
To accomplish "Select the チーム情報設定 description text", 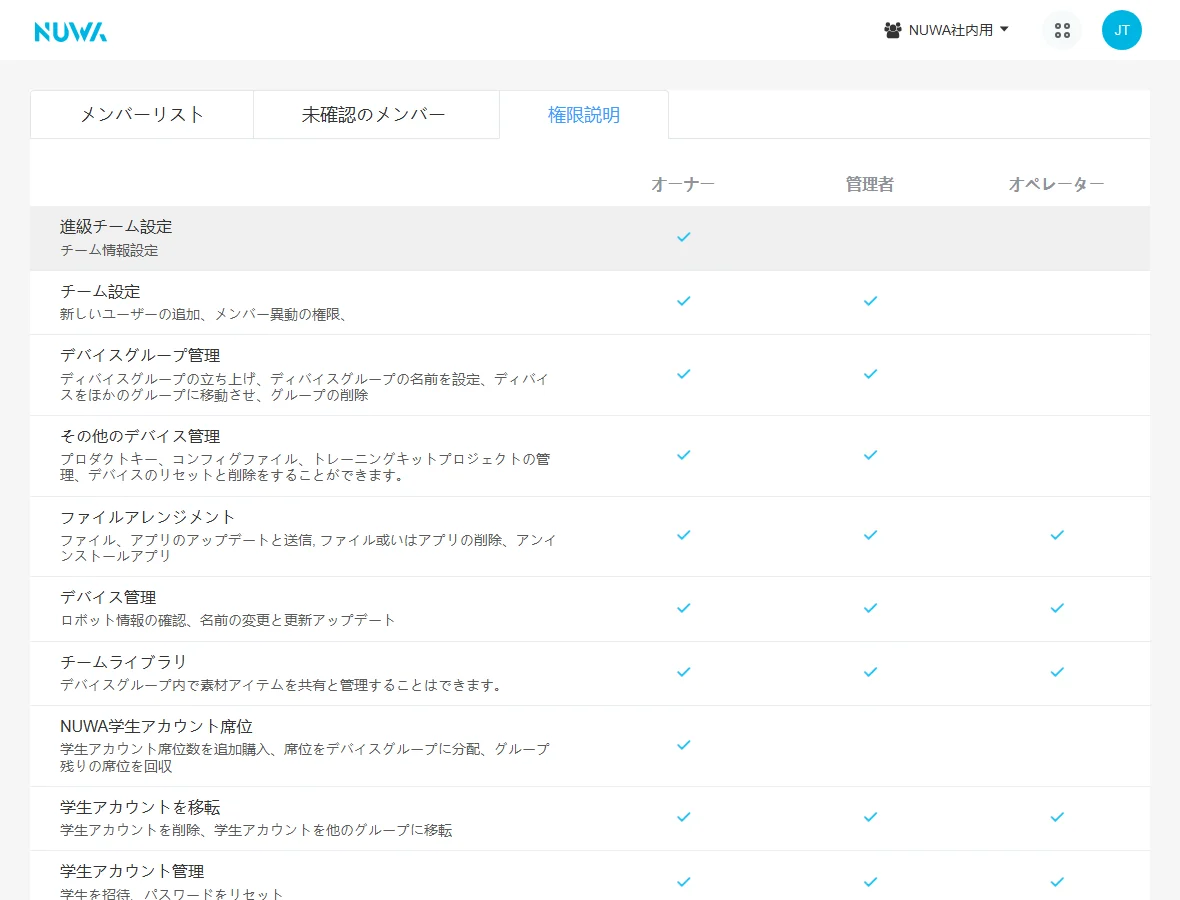I will point(109,251).
